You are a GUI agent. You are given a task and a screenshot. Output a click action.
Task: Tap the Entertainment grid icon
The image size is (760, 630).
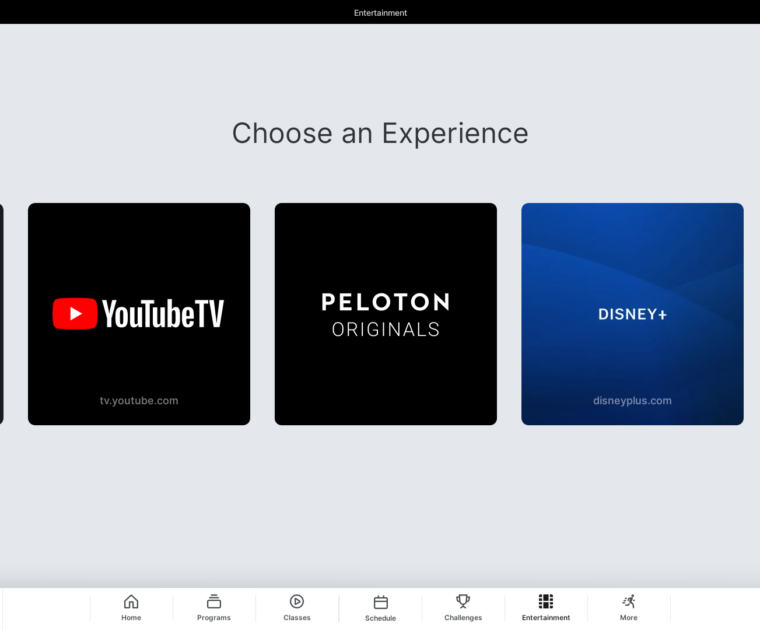tap(546, 601)
